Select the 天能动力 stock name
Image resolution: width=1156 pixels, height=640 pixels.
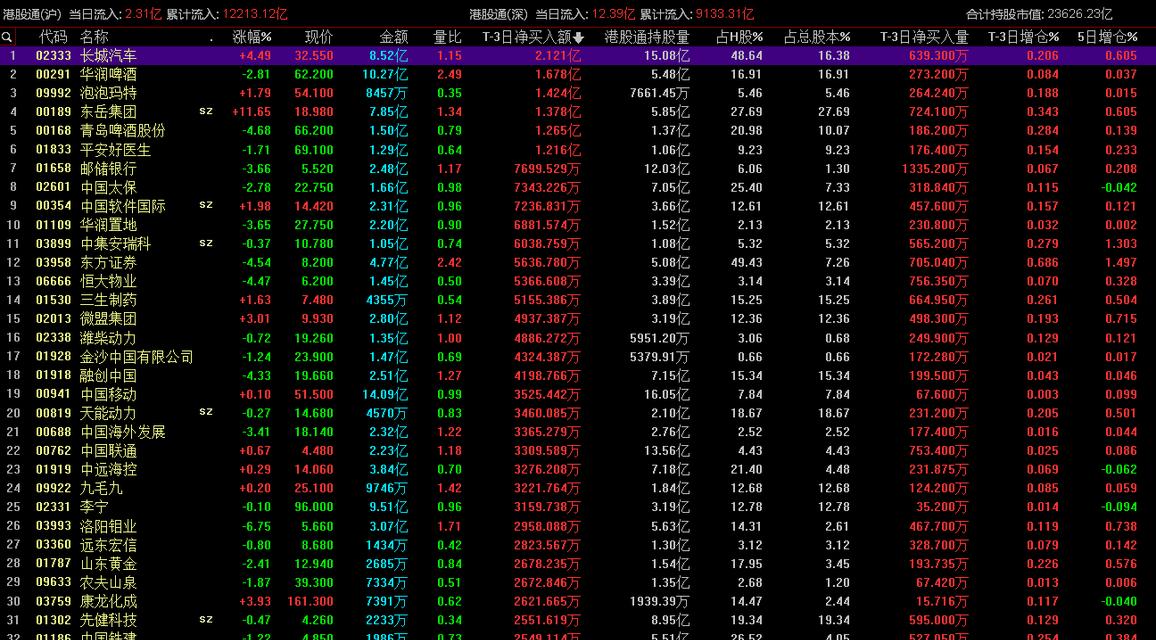tap(108, 413)
